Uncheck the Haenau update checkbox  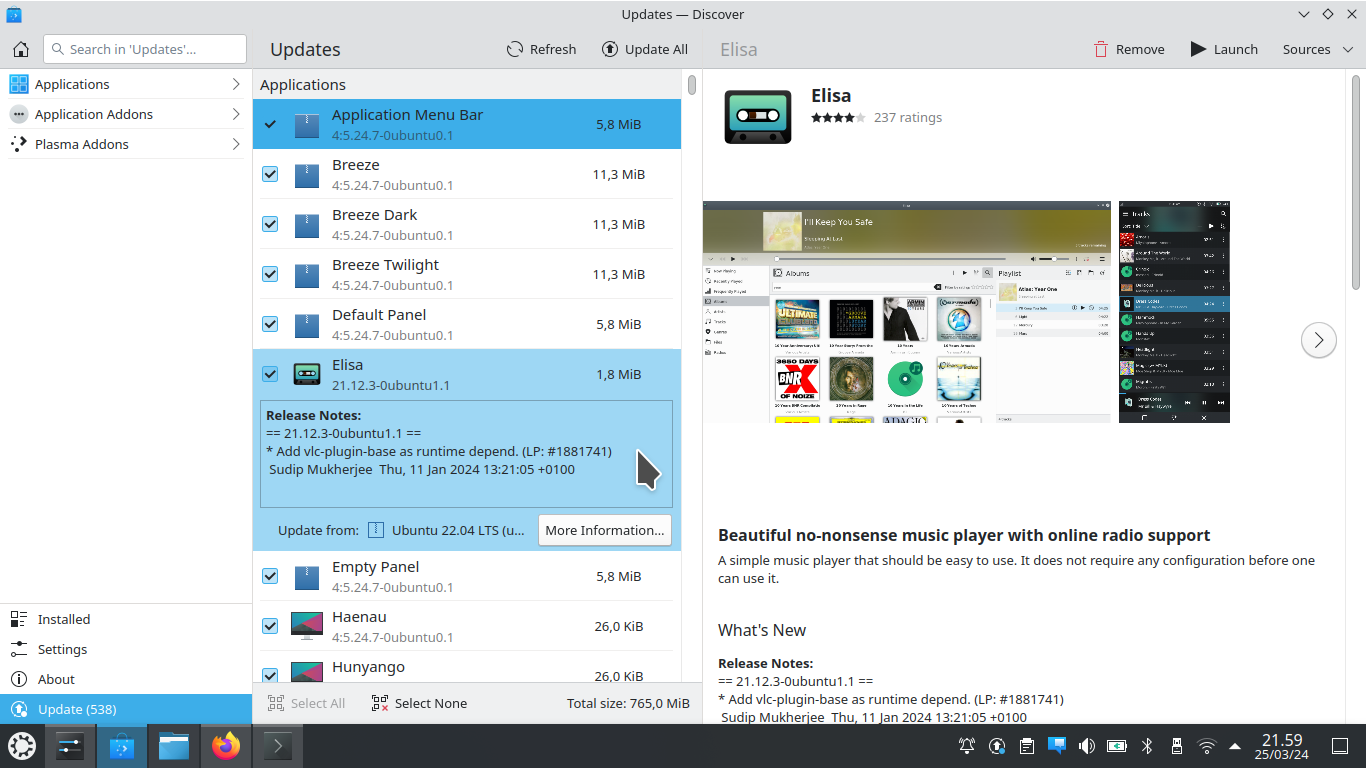270,626
